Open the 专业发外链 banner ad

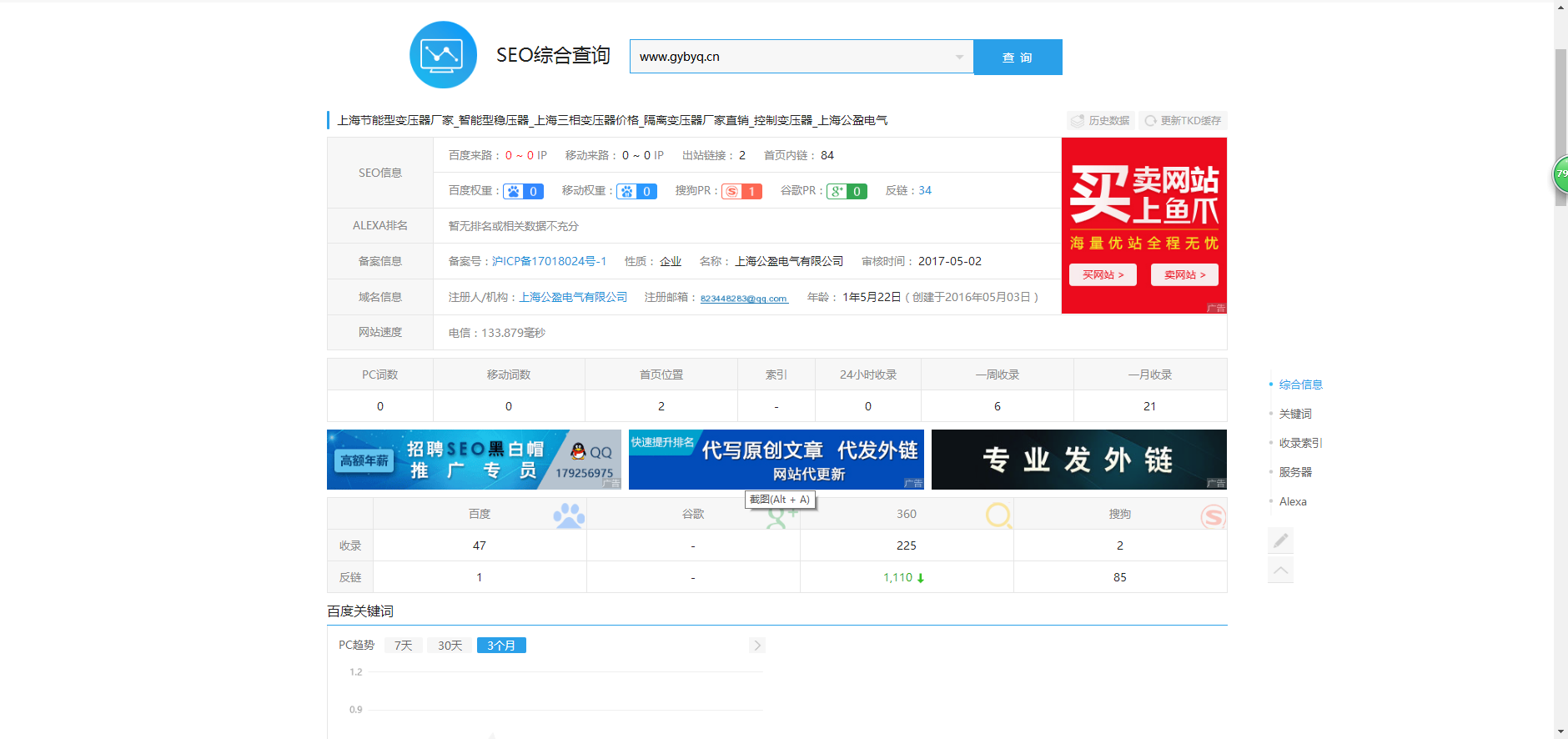coord(1079,460)
